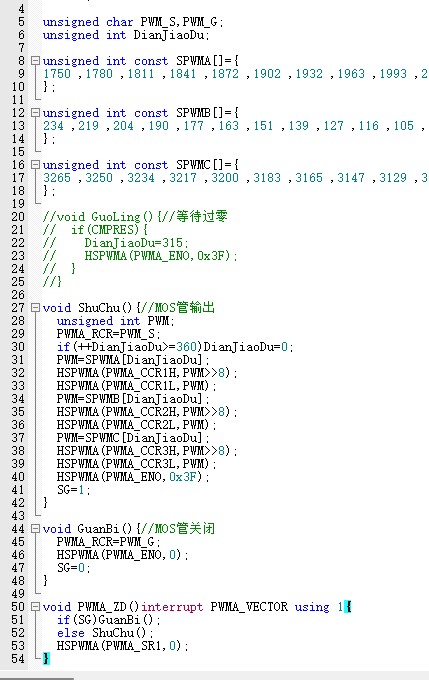The height and width of the screenshot is (680, 429).
Task: Click the value 1780 in SPWMA
Action: point(99,74)
